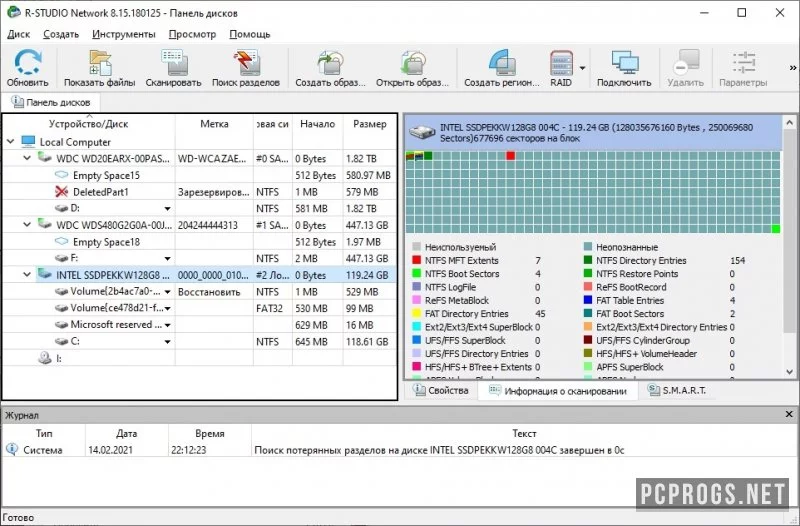The width and height of the screenshot is (800, 526).
Task: Open dropdown arrow for Volume{2b4ac7a0
Action: pyautogui.click(x=167, y=292)
